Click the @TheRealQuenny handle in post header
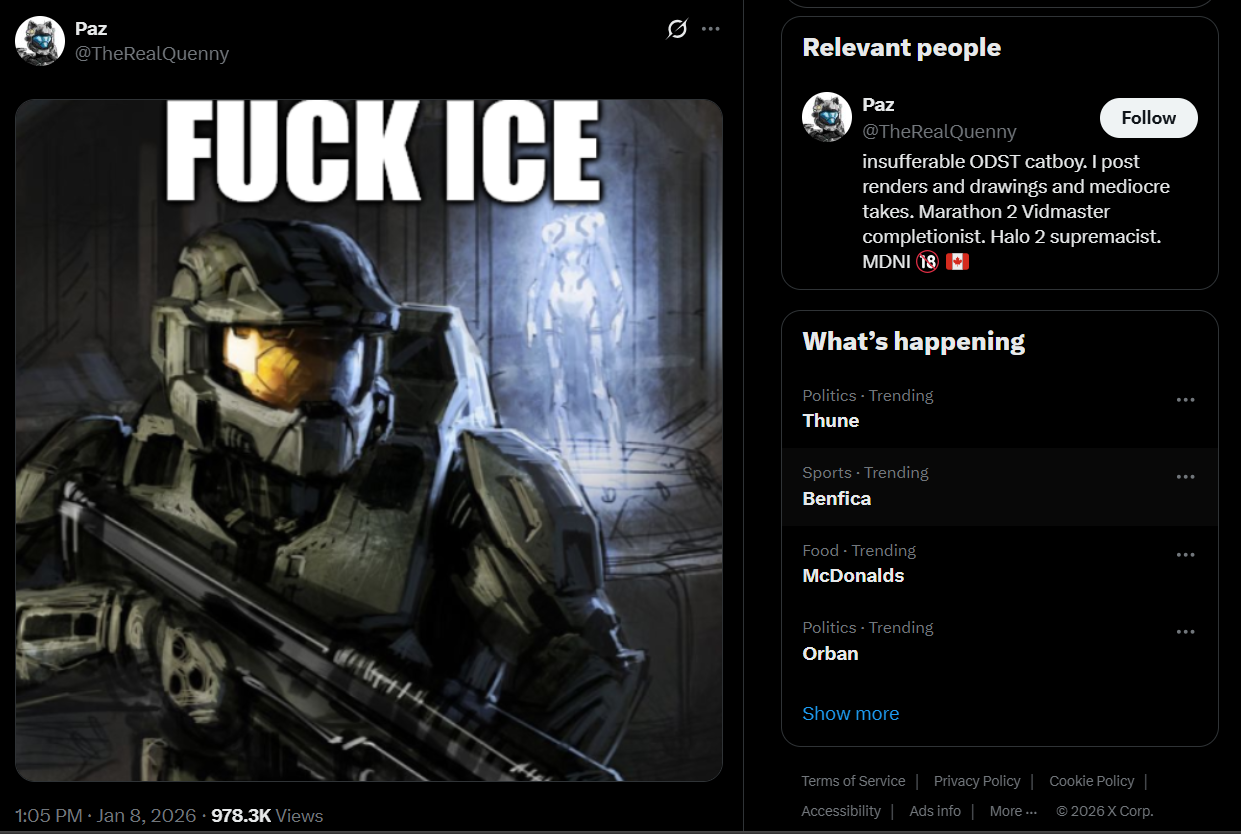Viewport: 1241px width, 834px height. click(x=152, y=54)
